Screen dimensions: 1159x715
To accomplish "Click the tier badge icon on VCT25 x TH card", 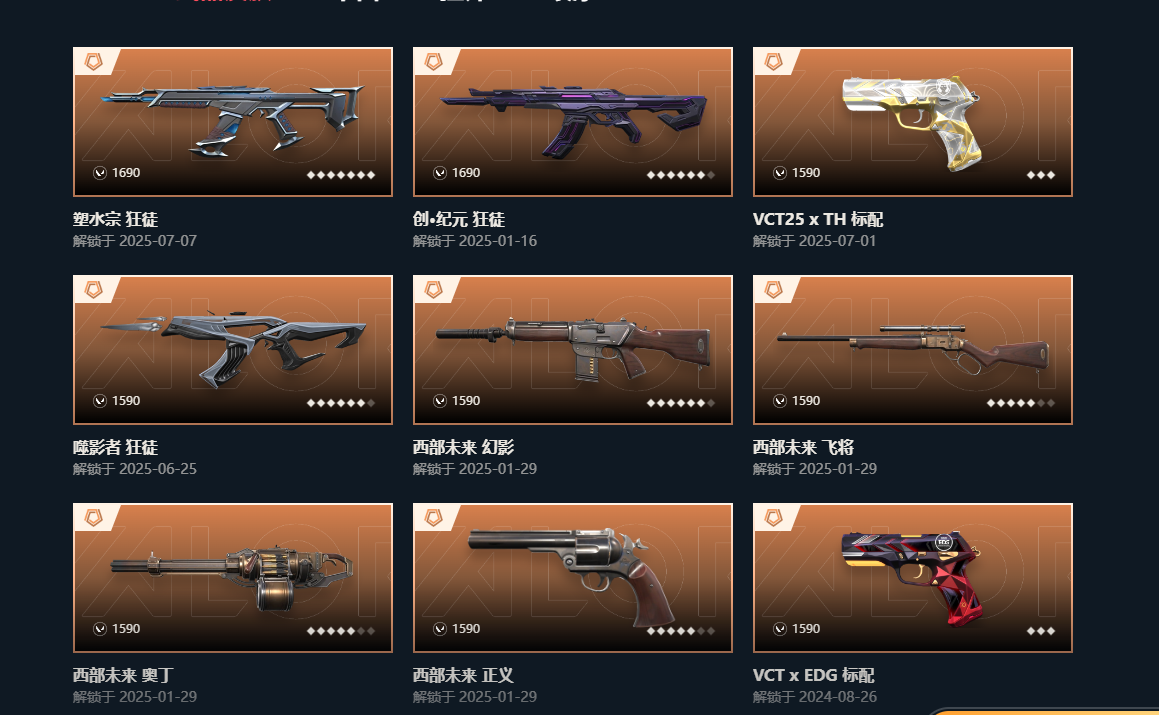I will tap(774, 61).
